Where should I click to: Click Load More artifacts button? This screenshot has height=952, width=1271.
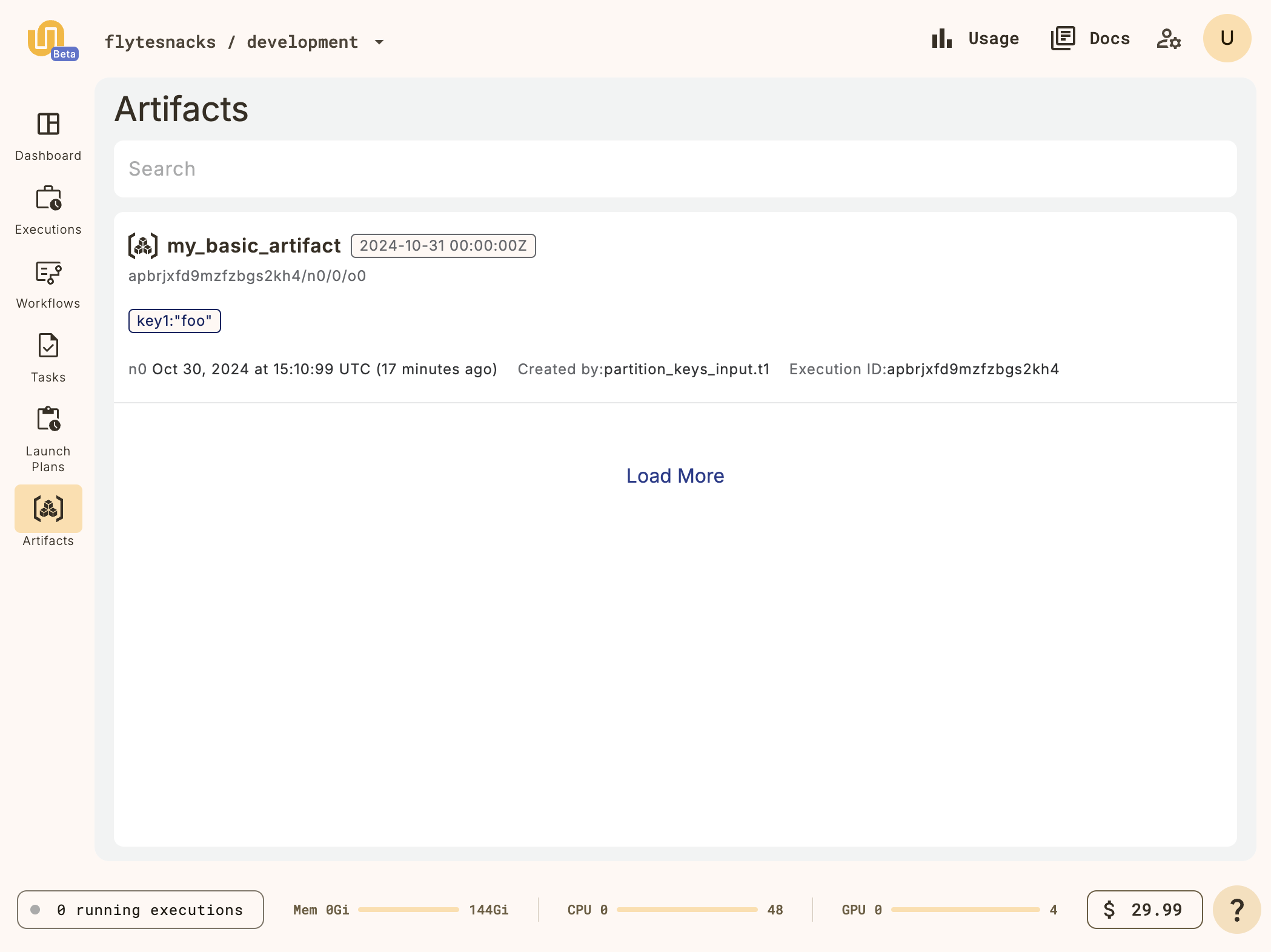pyautogui.click(x=675, y=475)
